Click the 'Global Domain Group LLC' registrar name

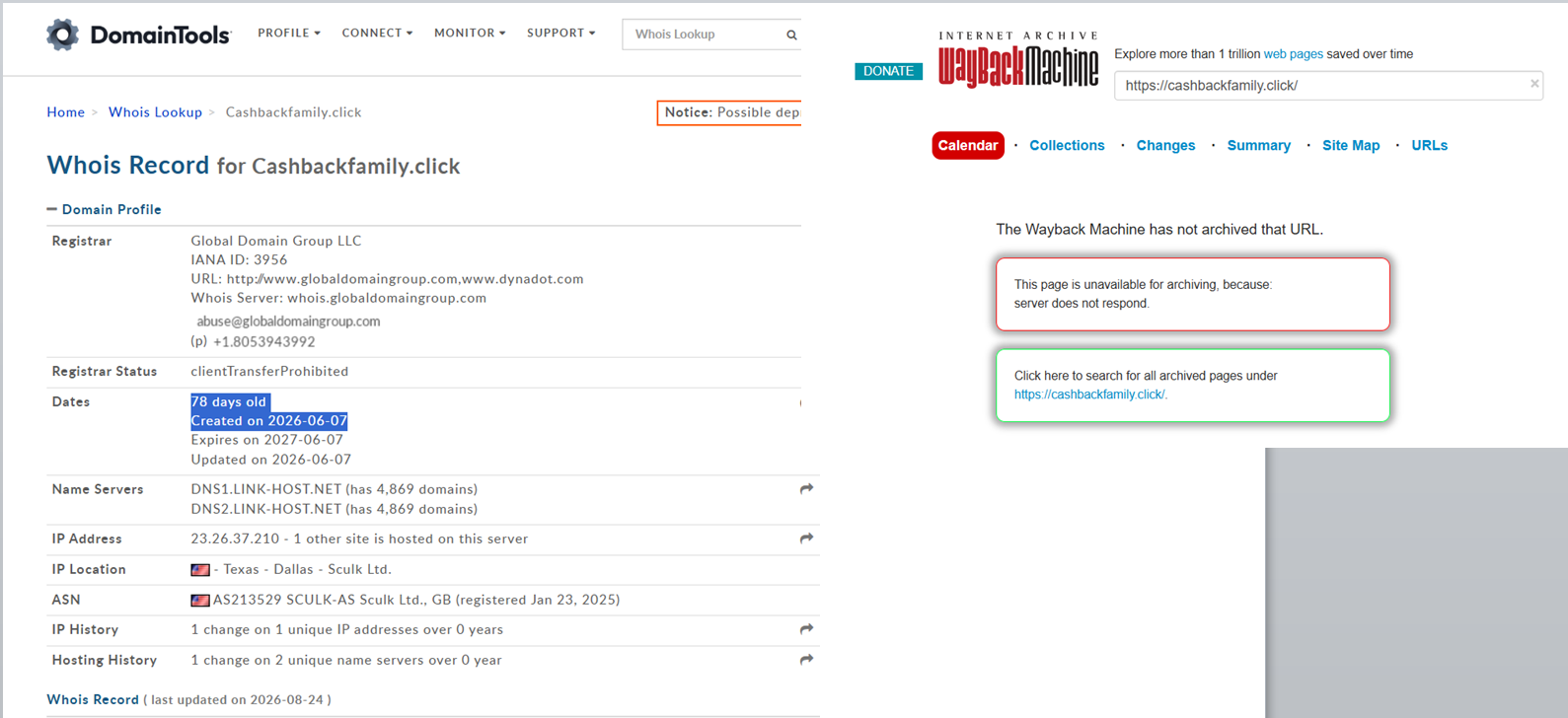(x=276, y=241)
